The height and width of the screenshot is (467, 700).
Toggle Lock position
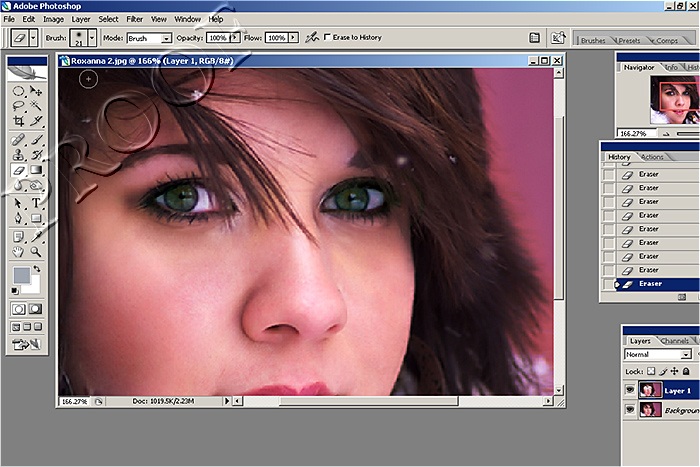(x=675, y=371)
